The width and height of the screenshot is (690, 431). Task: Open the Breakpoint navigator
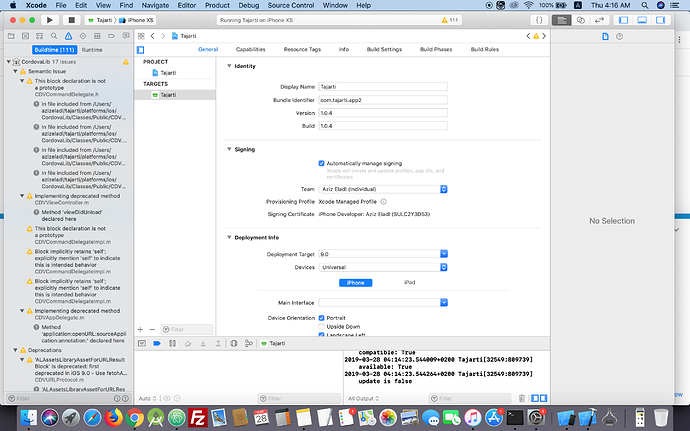pos(111,36)
